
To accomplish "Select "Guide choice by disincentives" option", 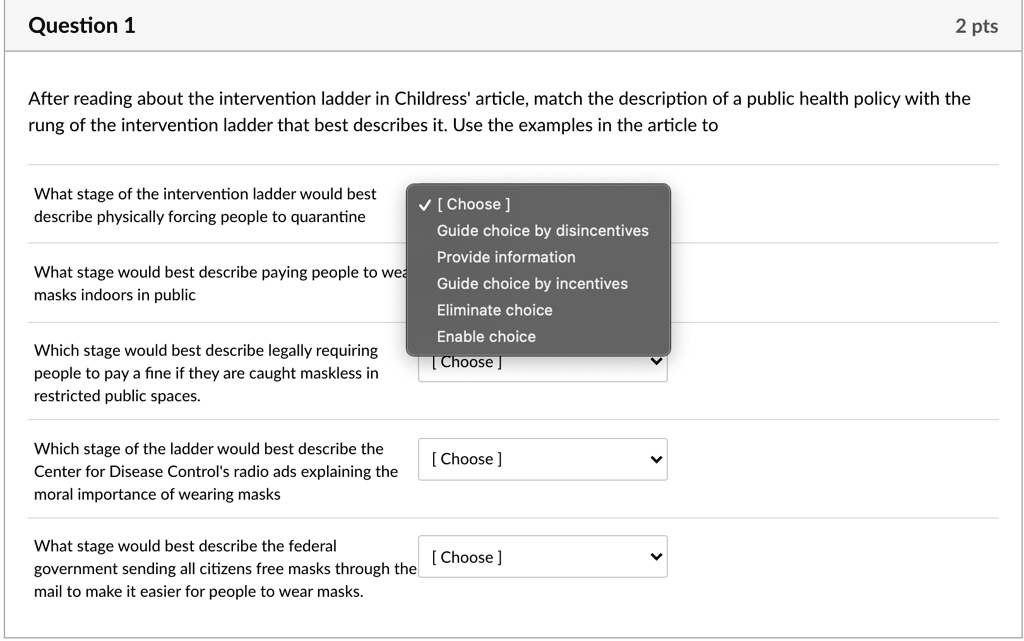I will (x=542, y=231).
